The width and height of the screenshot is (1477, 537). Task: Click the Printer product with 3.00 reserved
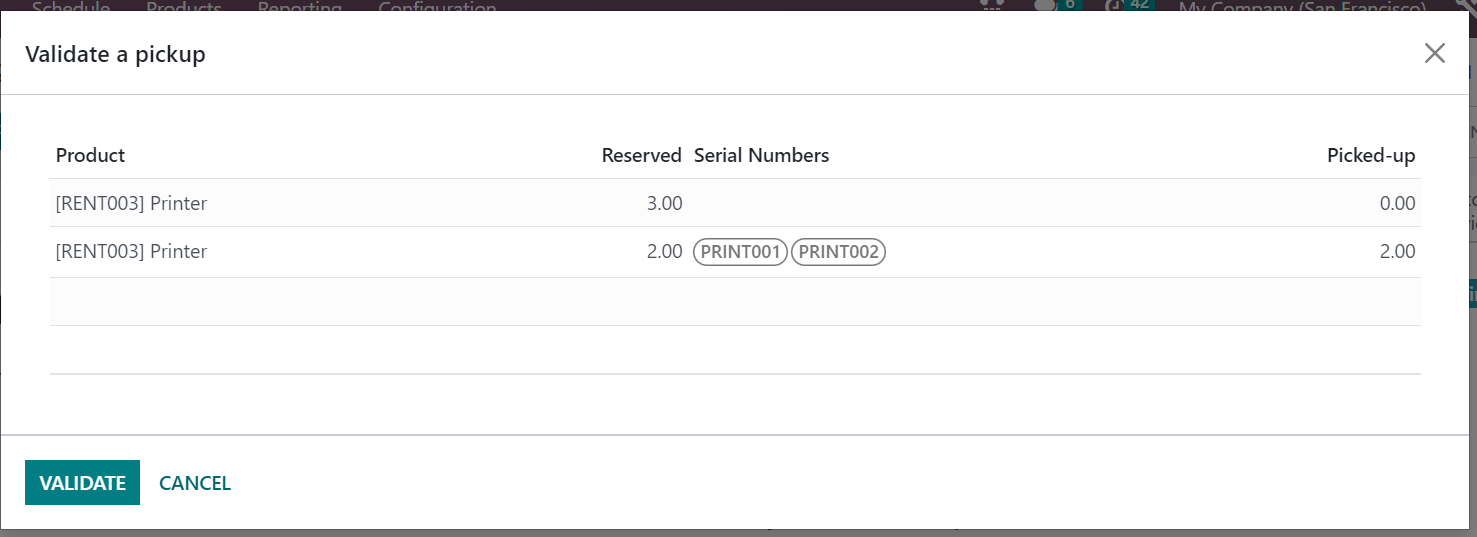(x=131, y=204)
